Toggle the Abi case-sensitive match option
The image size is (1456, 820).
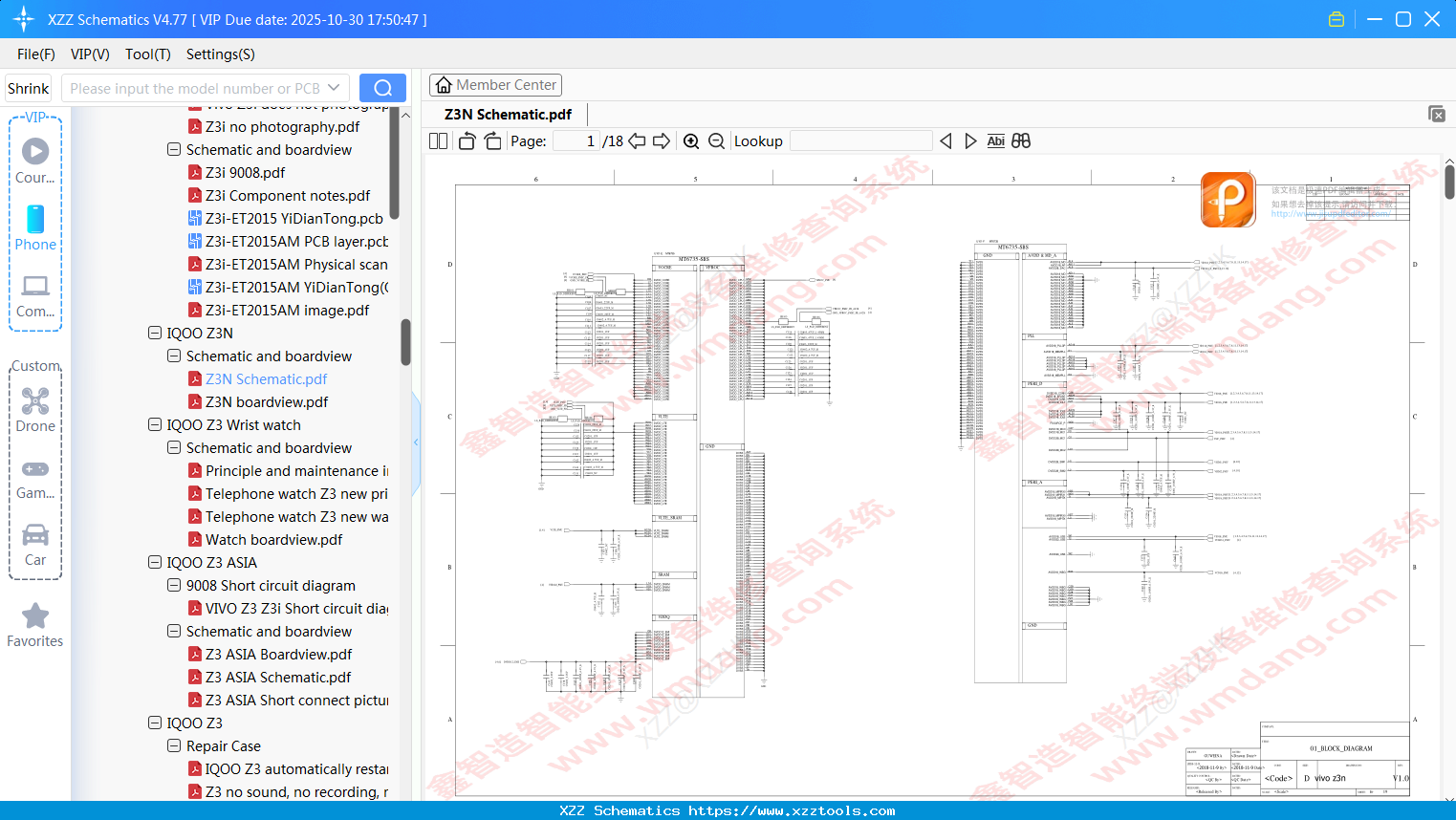(x=995, y=140)
